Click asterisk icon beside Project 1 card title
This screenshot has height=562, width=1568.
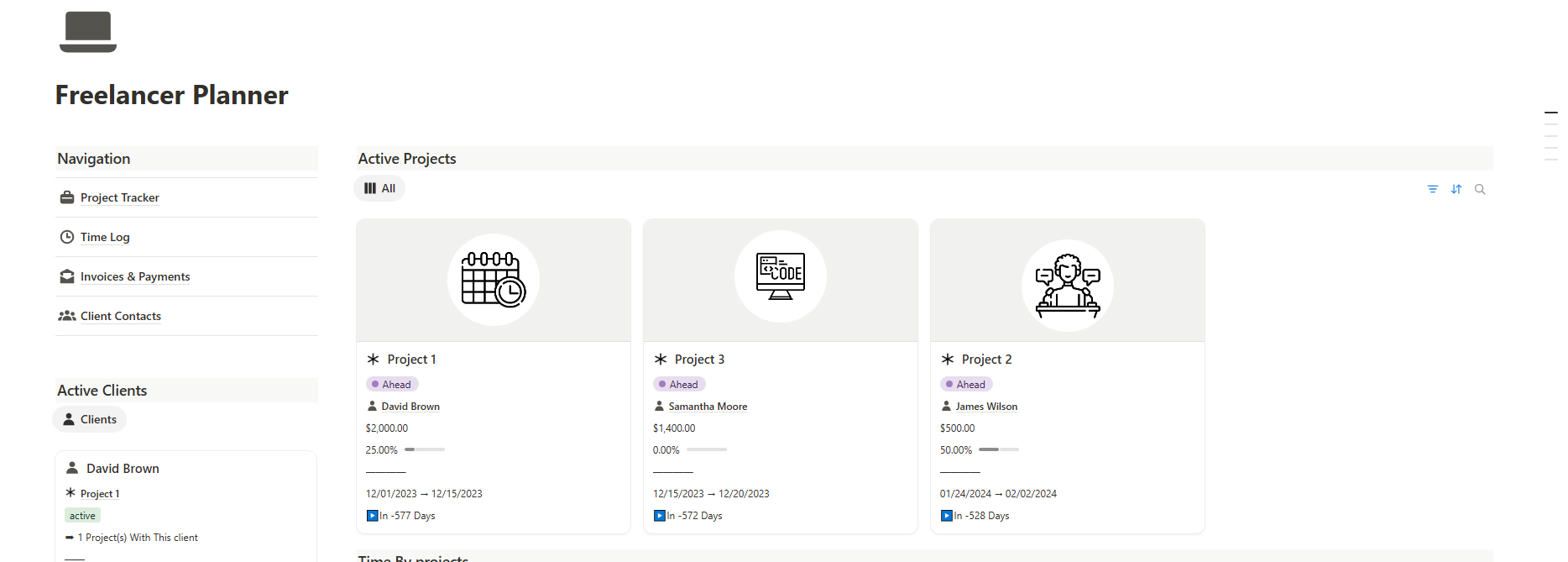coord(374,360)
